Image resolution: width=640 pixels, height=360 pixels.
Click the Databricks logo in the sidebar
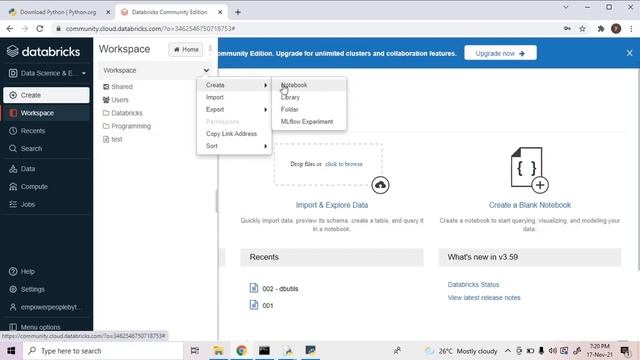[43, 51]
